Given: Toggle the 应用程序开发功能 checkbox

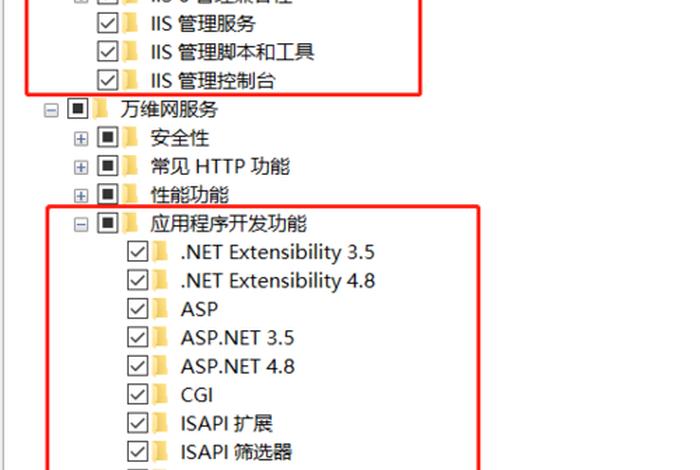Looking at the screenshot, I should pyautogui.click(x=108, y=223).
